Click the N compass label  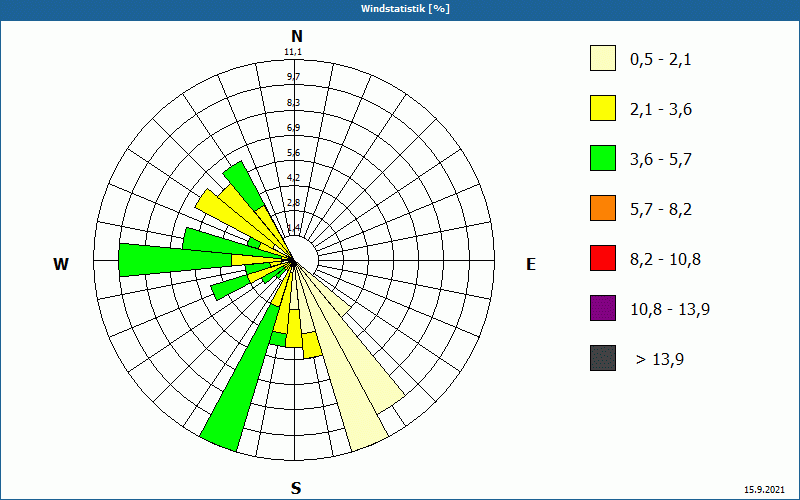click(x=296, y=36)
